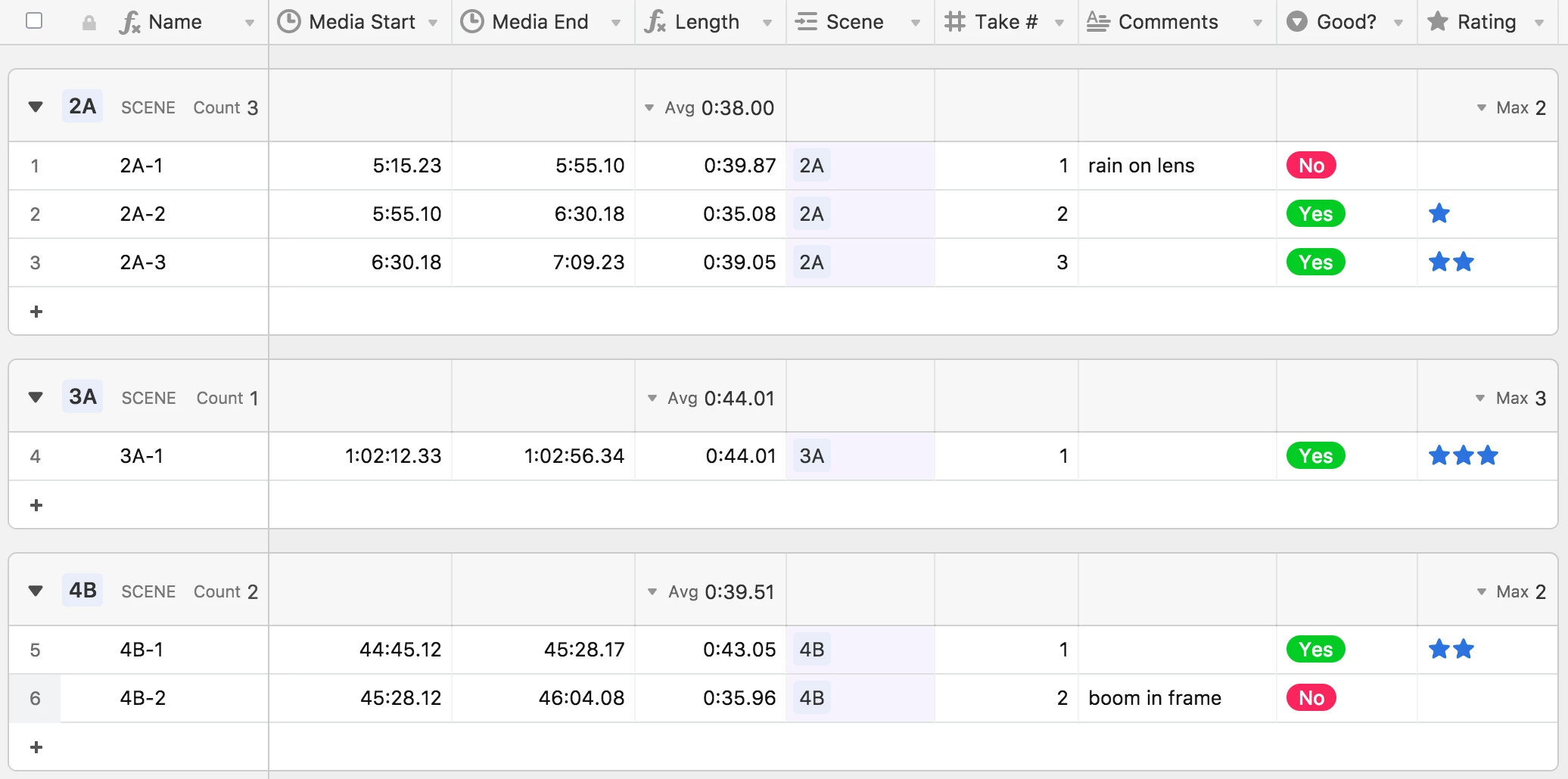The image size is (1568, 779).
Task: Collapse the 2A scene group
Action: tap(36, 107)
